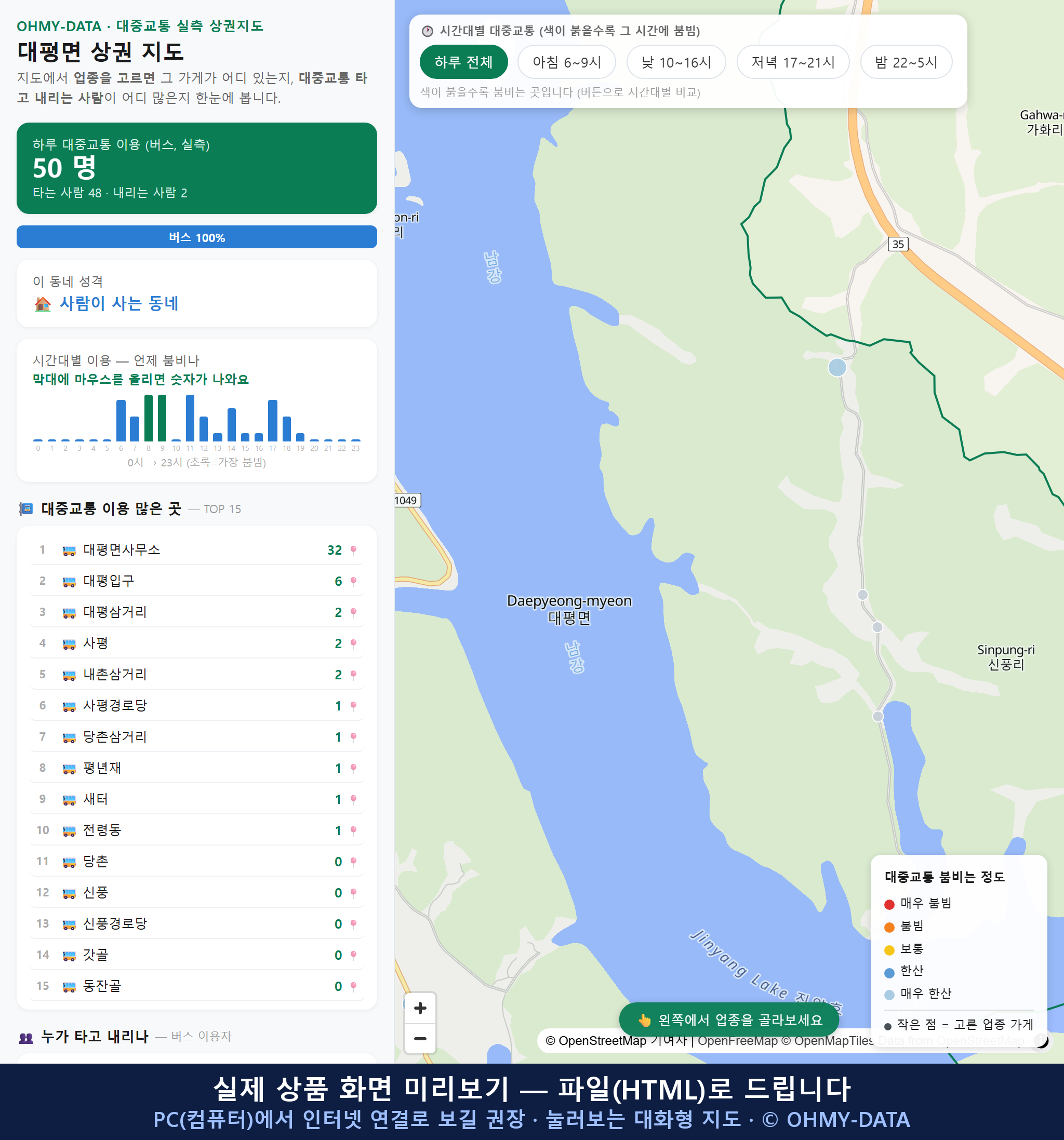Click the pin icon for 새터
Image resolution: width=1064 pixels, height=1140 pixels.
coord(353,799)
